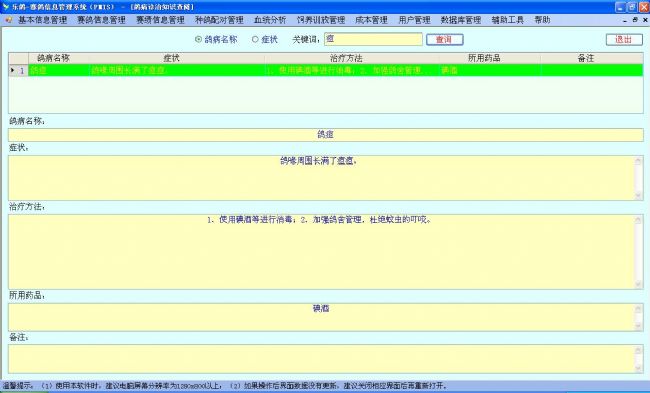This screenshot has height=393, width=650.
Task: Click the 查询 search button
Action: pos(444,40)
